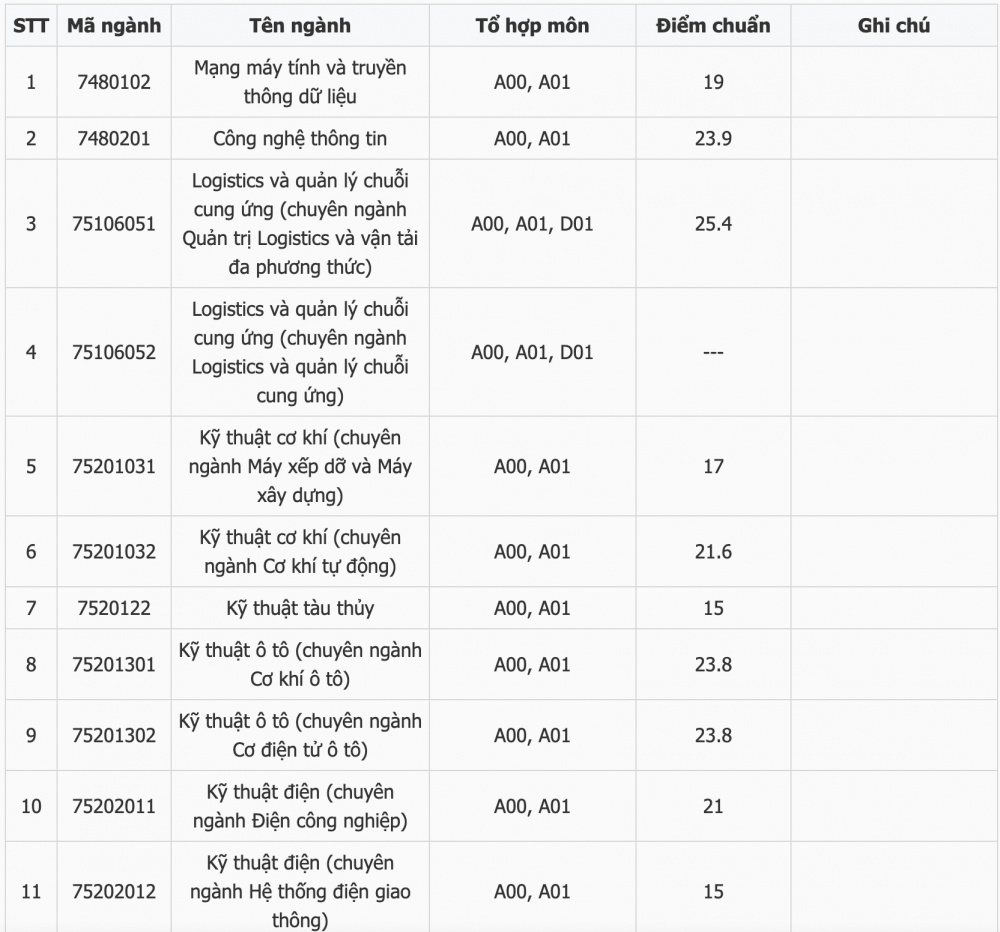The height and width of the screenshot is (932, 1000).
Task: Select the Công nghệ thông tin cell
Action: [x=300, y=138]
